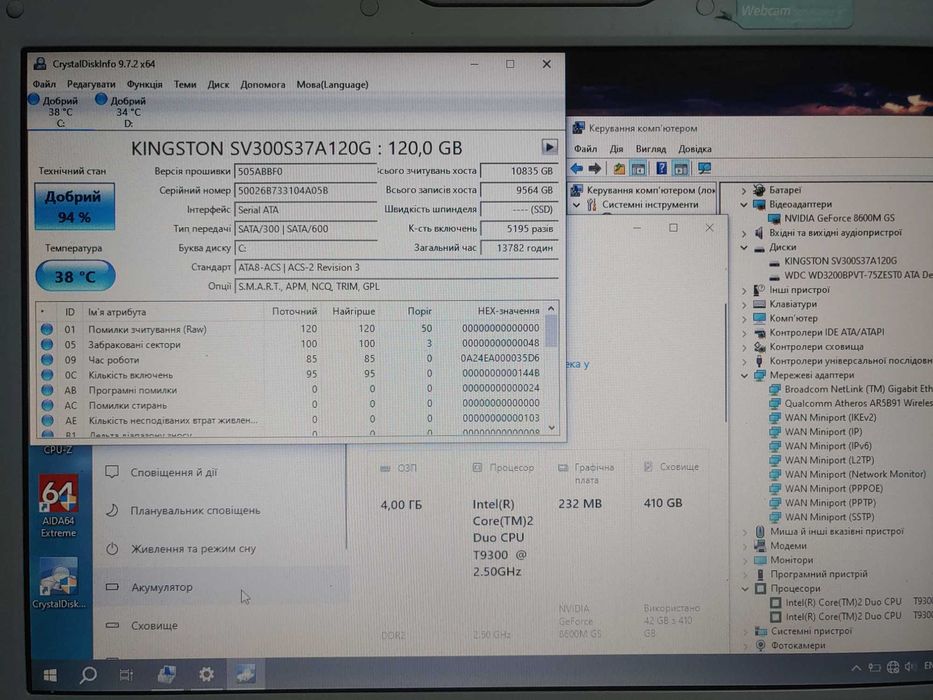The image size is (933, 700).
Task: Click the monitor icon in Computer Management toolbar
Action: (x=705, y=169)
